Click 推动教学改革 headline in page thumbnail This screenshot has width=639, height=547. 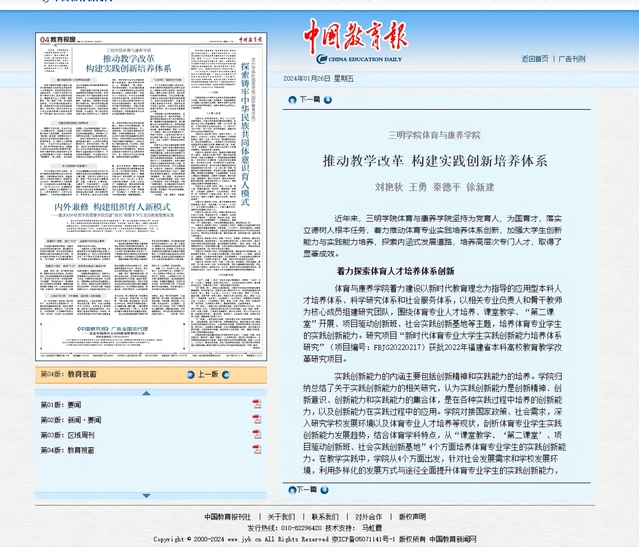pyautogui.click(x=128, y=63)
